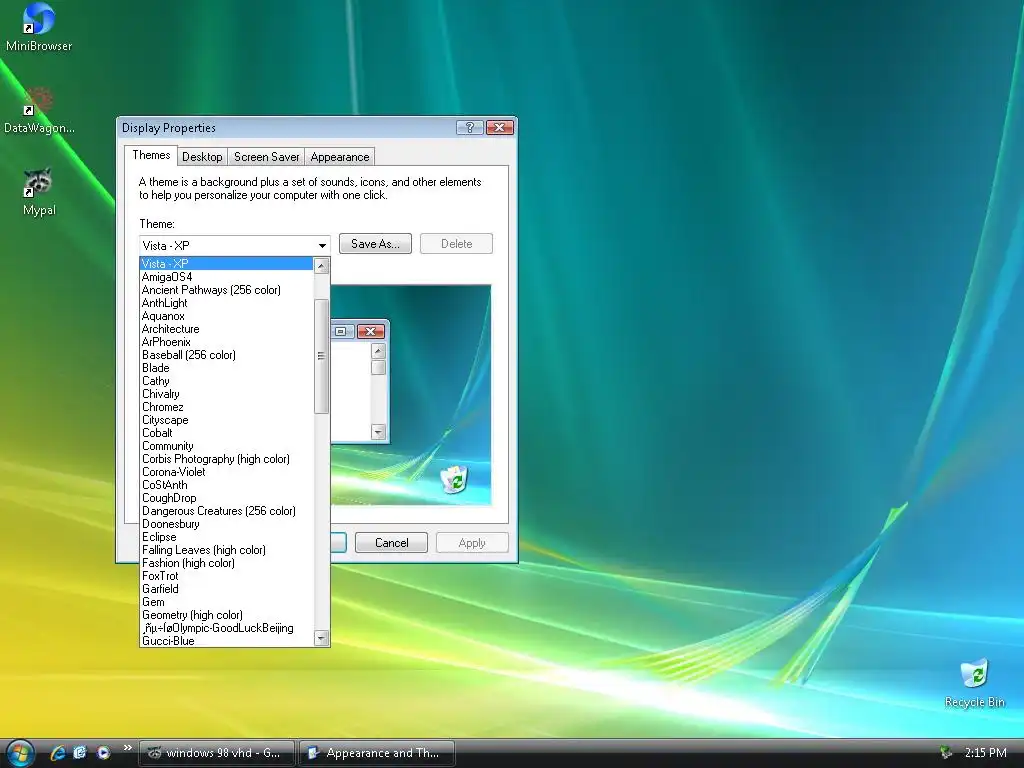Click the theme preview thumbnail image
Screen dimensions: 1024x768
tap(411, 395)
